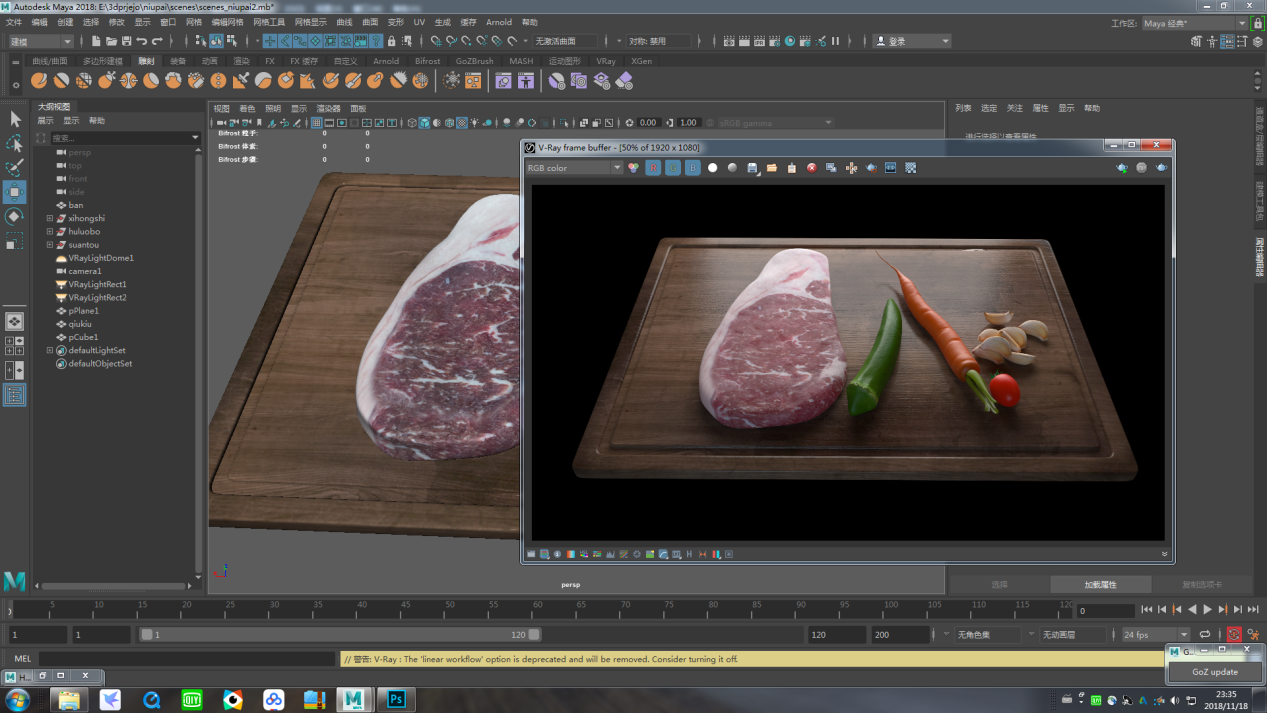This screenshot has width=1267, height=713.
Task: Expand the huluobo node in outliner
Action: (x=50, y=231)
